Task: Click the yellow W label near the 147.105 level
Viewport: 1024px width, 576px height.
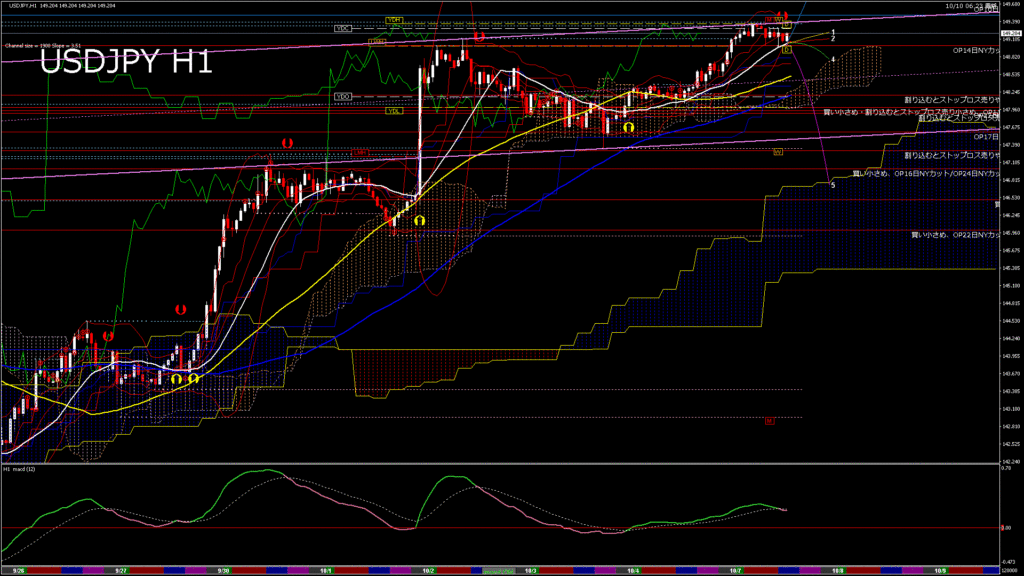Action: [x=778, y=152]
